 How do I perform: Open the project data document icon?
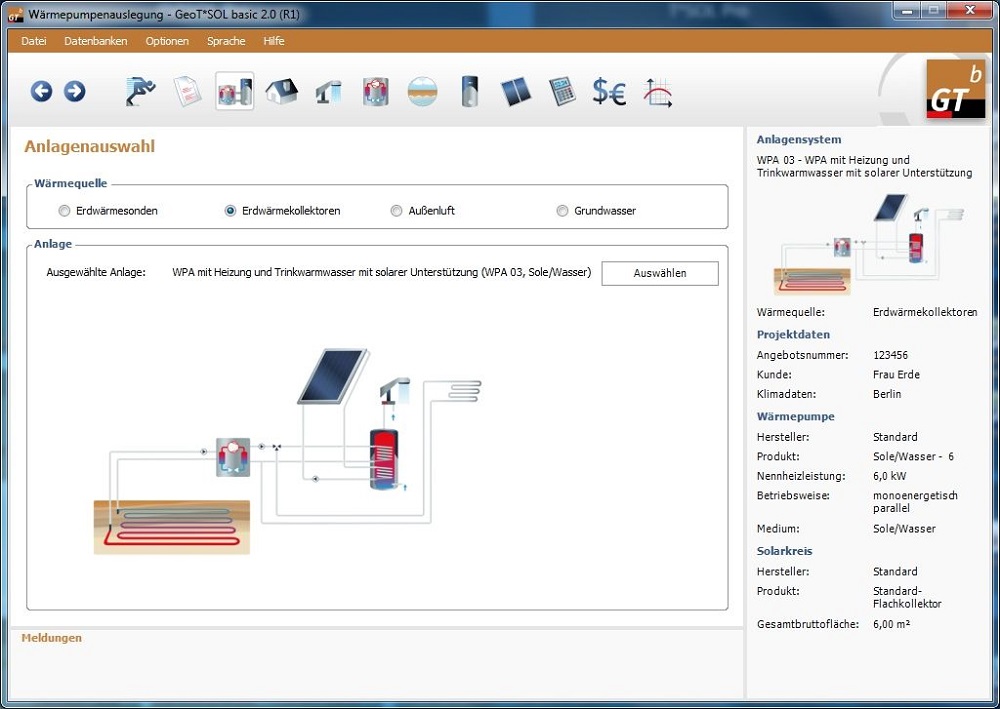click(x=187, y=92)
